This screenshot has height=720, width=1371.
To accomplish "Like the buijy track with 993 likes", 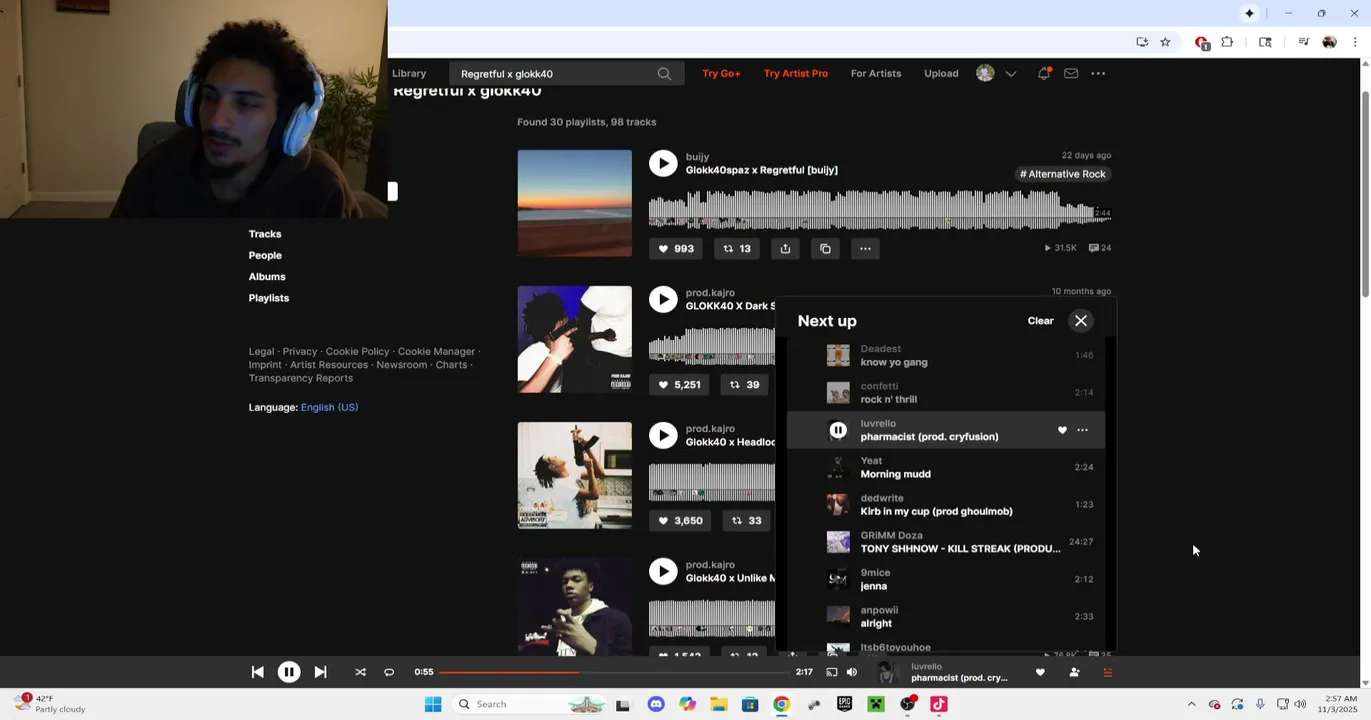I will (675, 249).
